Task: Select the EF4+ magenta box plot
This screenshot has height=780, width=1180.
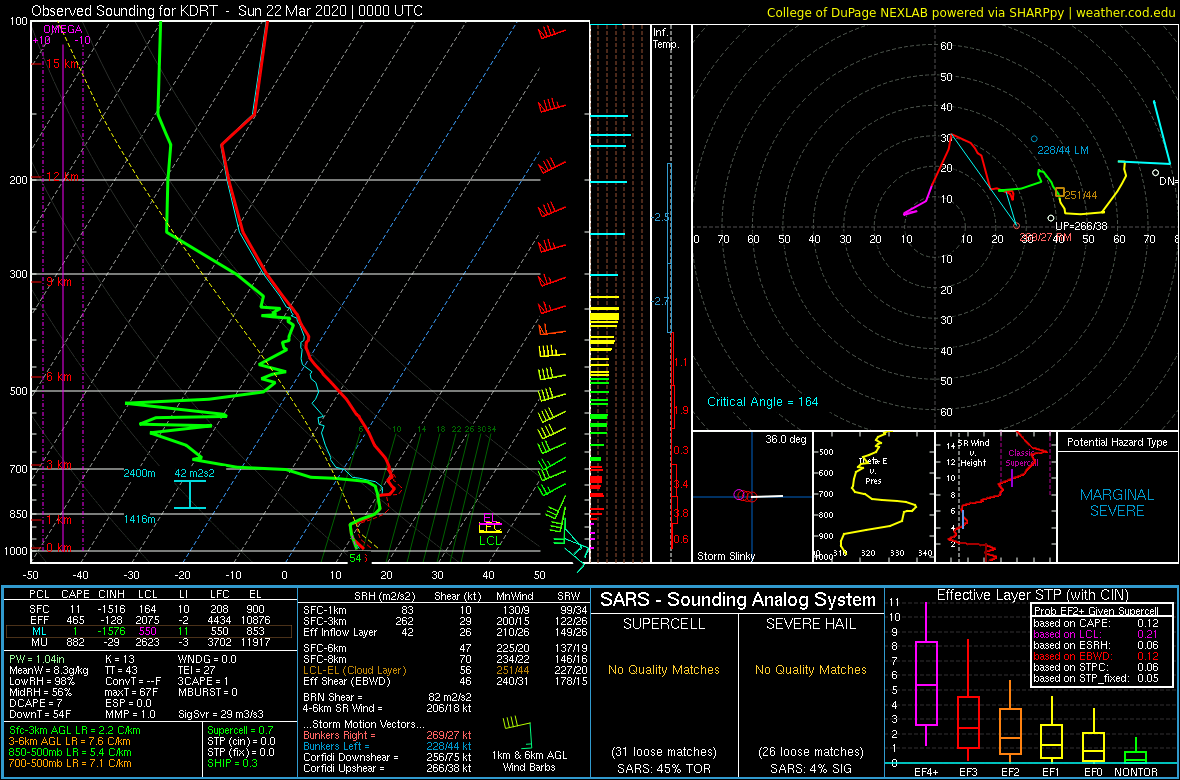Action: click(925, 674)
